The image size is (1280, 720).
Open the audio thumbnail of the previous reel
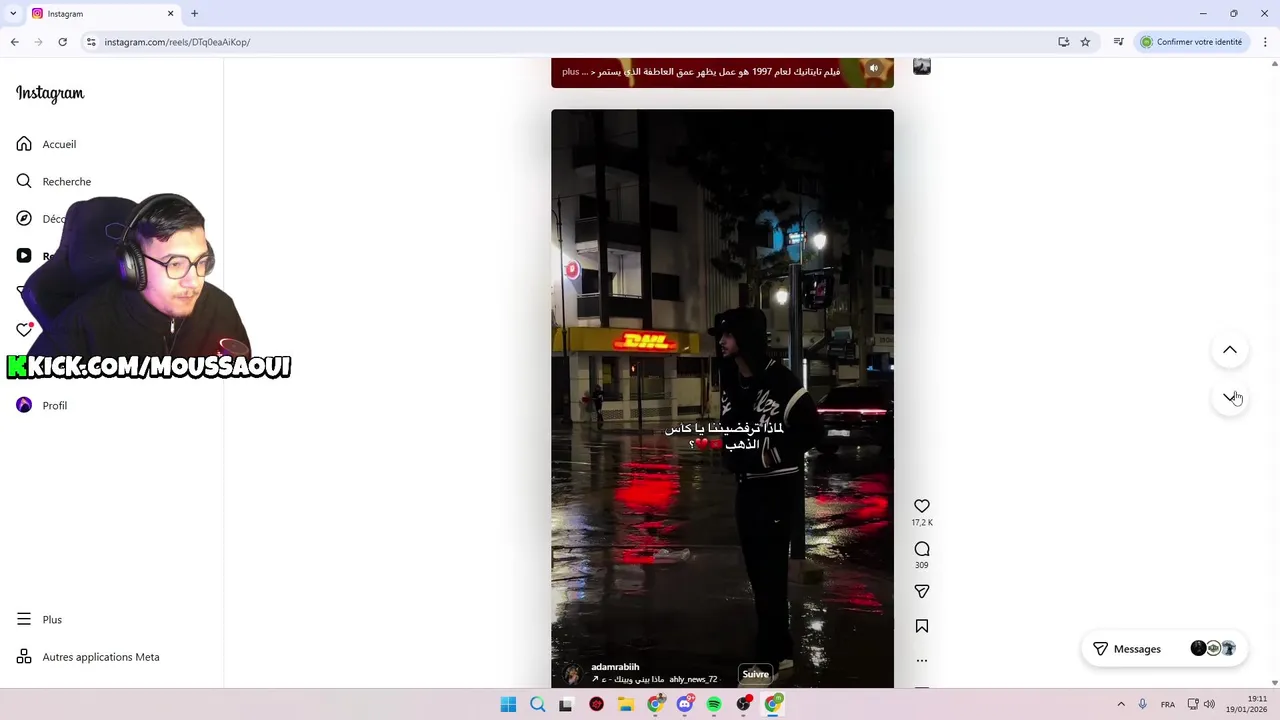pos(922,66)
